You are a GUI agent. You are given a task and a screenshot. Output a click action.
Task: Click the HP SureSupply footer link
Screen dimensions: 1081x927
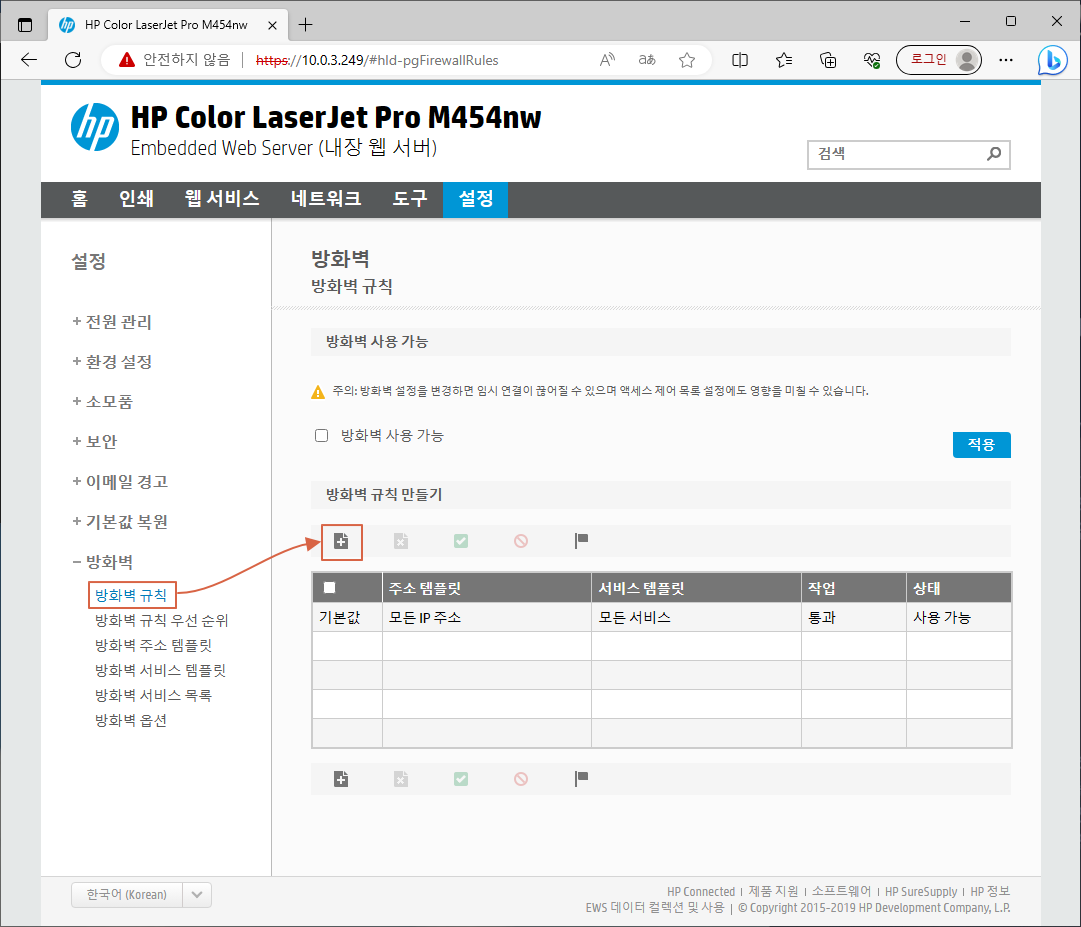921,892
